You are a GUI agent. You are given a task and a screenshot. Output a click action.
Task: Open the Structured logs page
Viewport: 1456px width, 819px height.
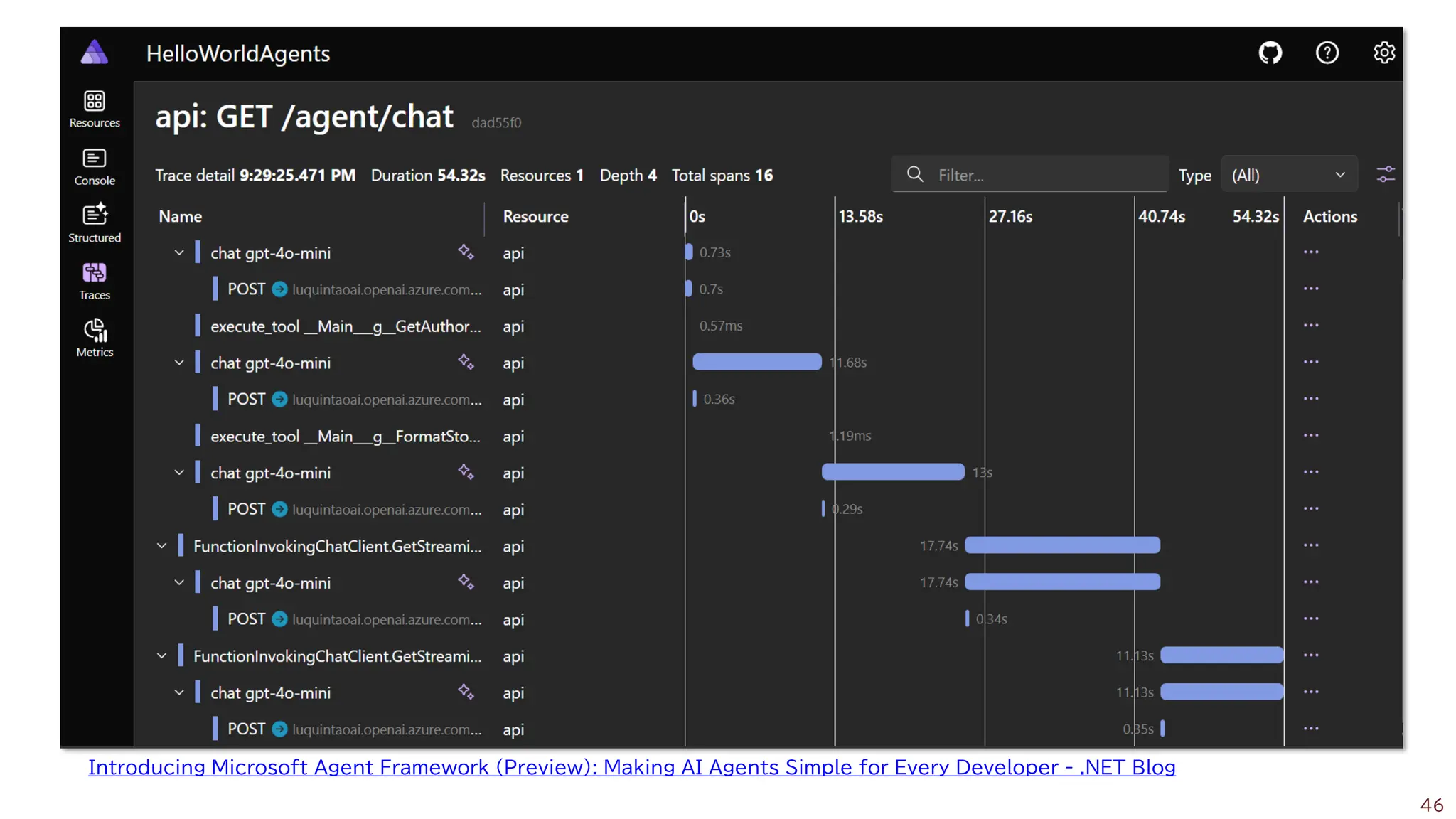click(95, 224)
